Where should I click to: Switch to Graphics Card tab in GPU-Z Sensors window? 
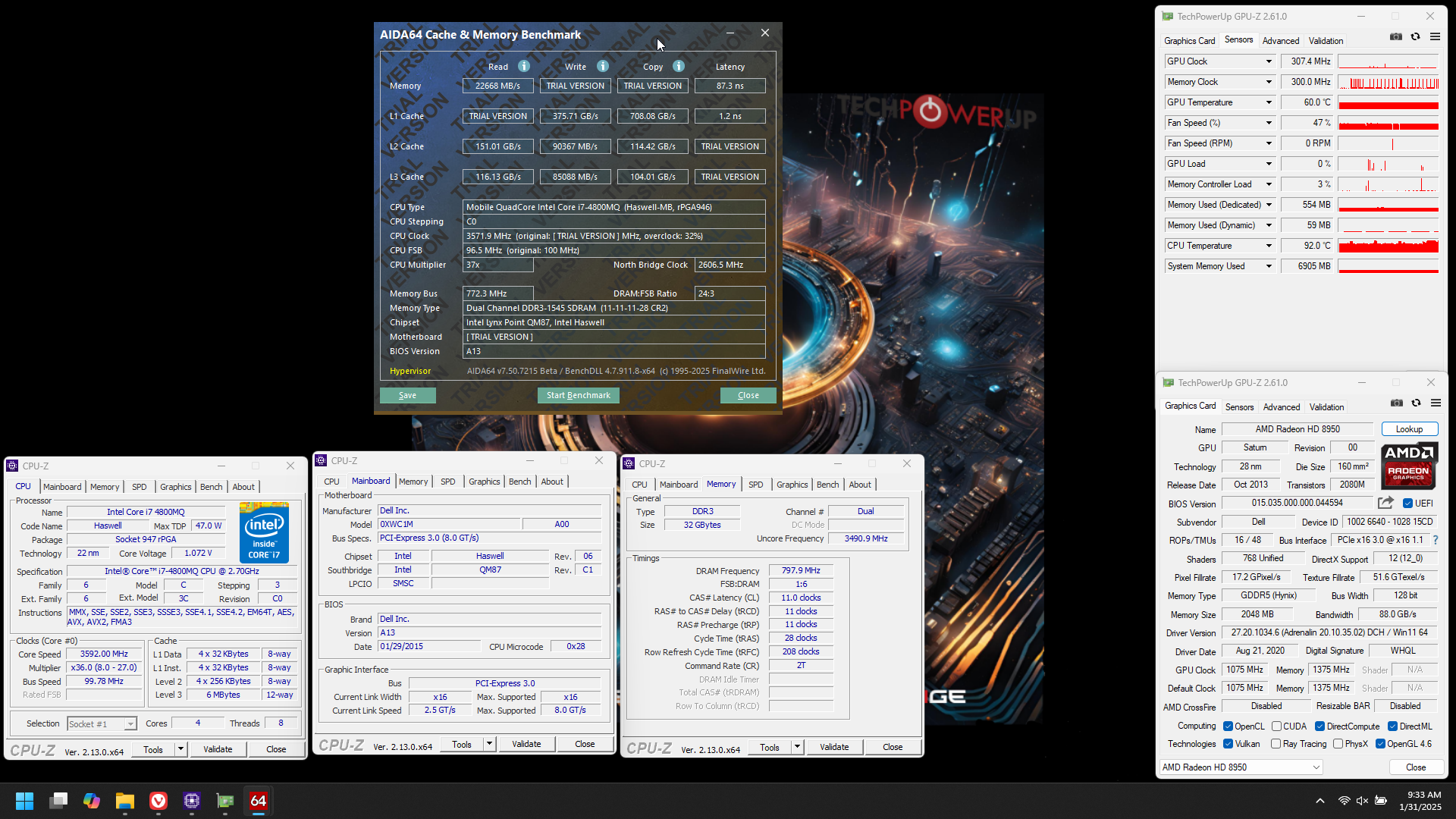point(1189,41)
